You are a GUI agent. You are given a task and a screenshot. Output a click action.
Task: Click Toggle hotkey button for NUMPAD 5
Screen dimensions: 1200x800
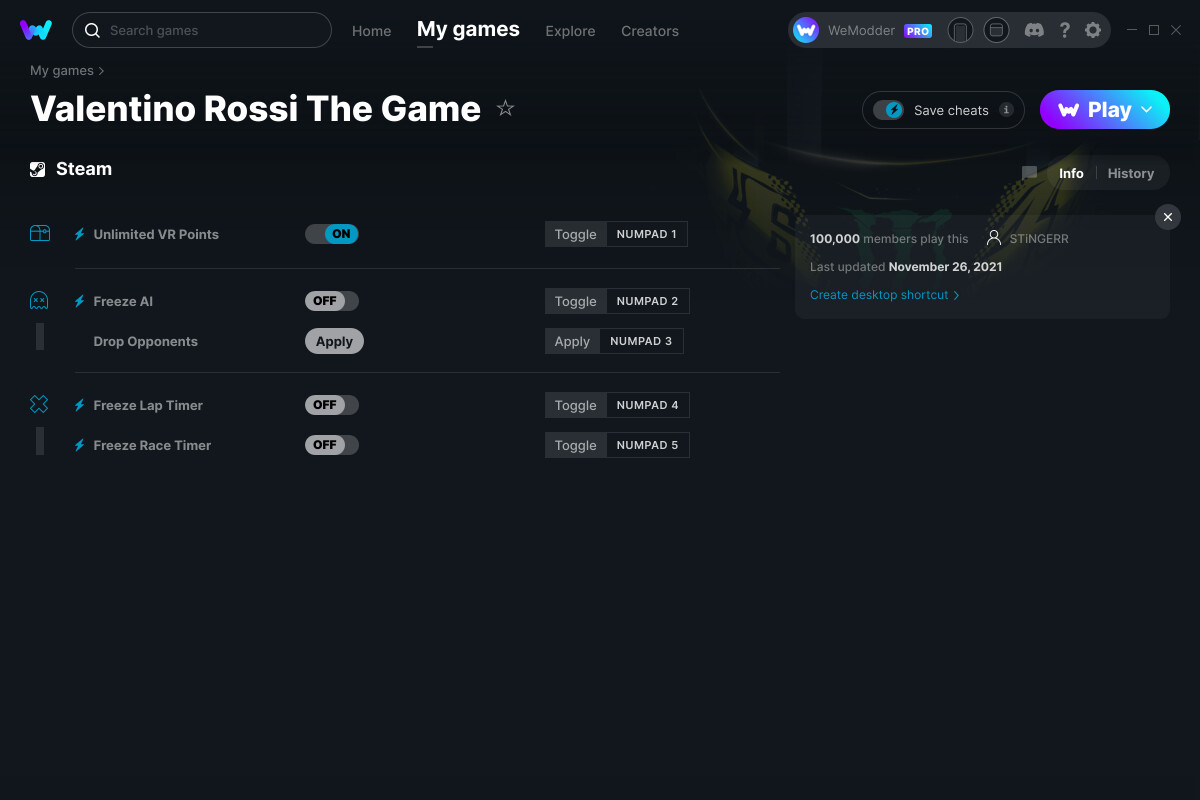point(575,445)
